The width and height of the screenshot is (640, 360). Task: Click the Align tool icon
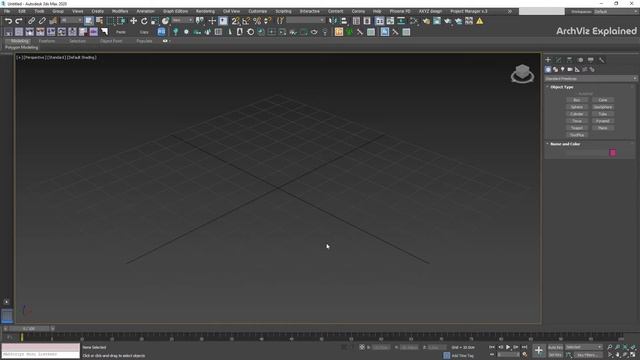click(344, 21)
